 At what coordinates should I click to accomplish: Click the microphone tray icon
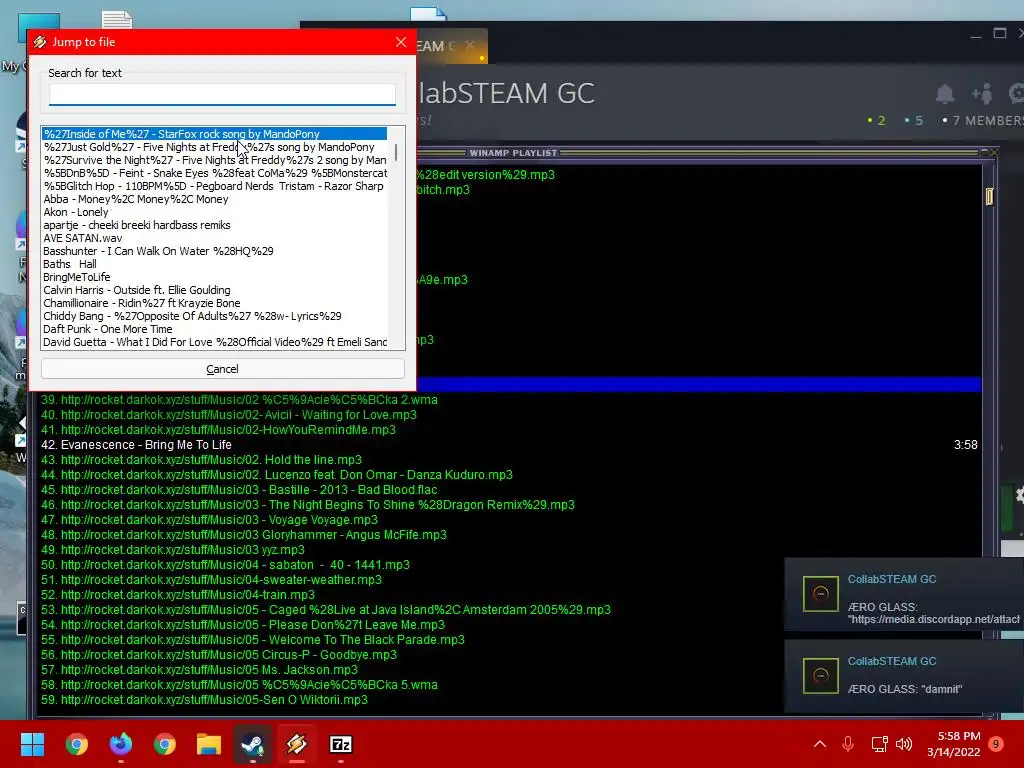[x=848, y=744]
